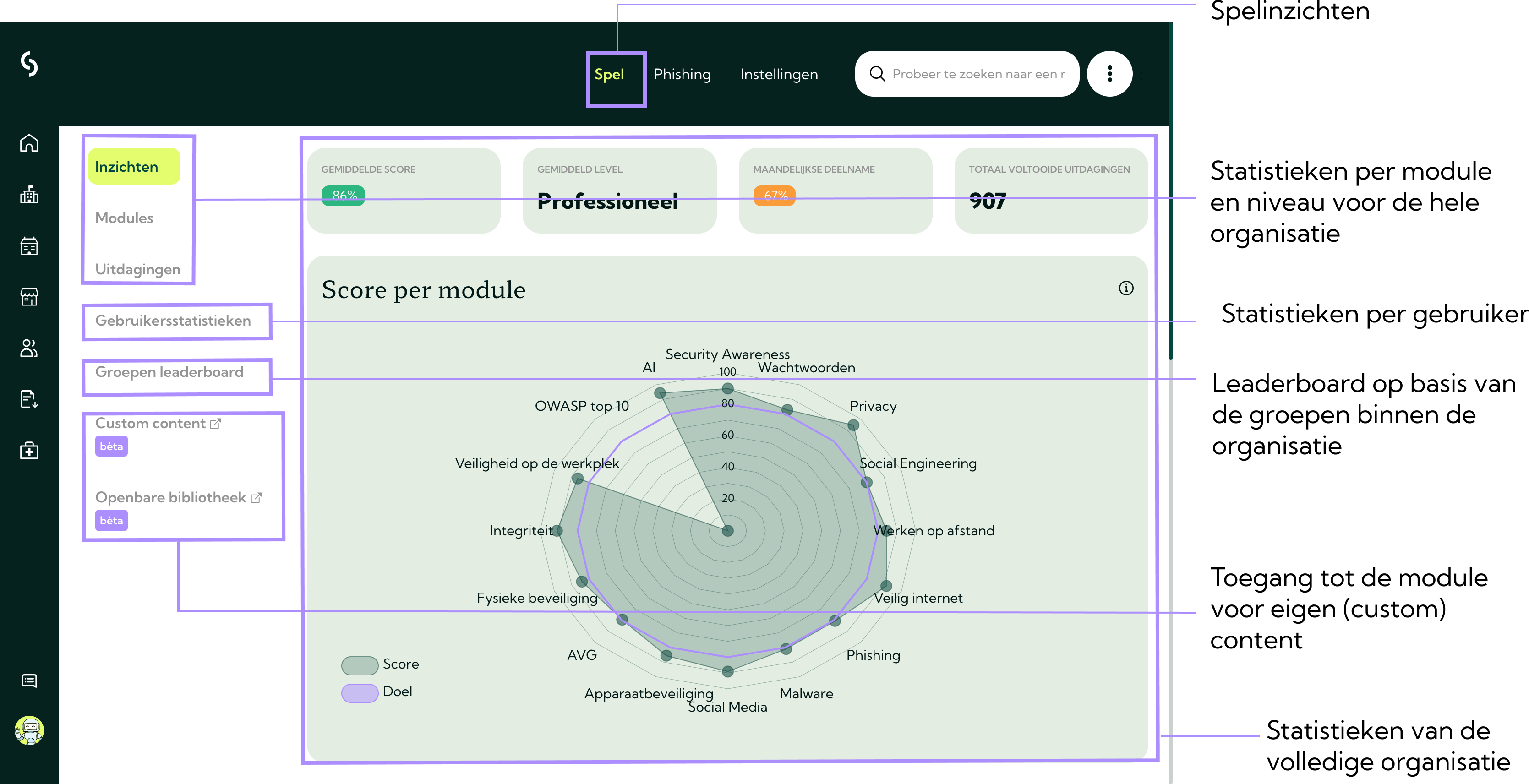Click the app logo in the top-left
This screenshot has height=784, width=1529.
coord(29,64)
